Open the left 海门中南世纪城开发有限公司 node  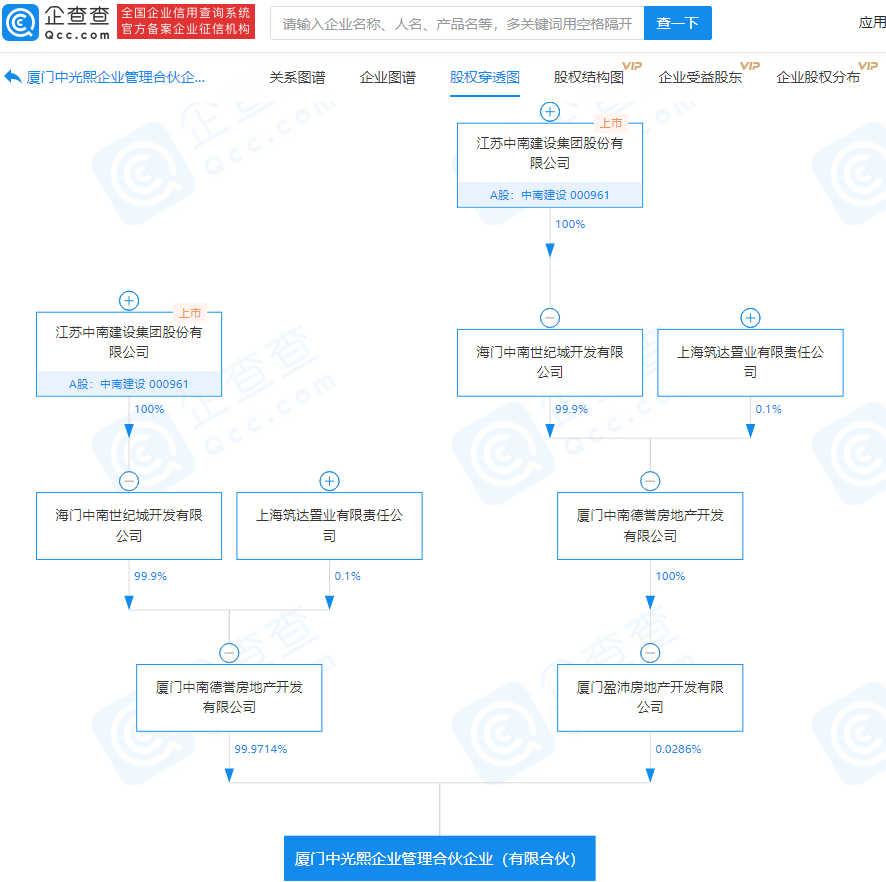(x=129, y=526)
